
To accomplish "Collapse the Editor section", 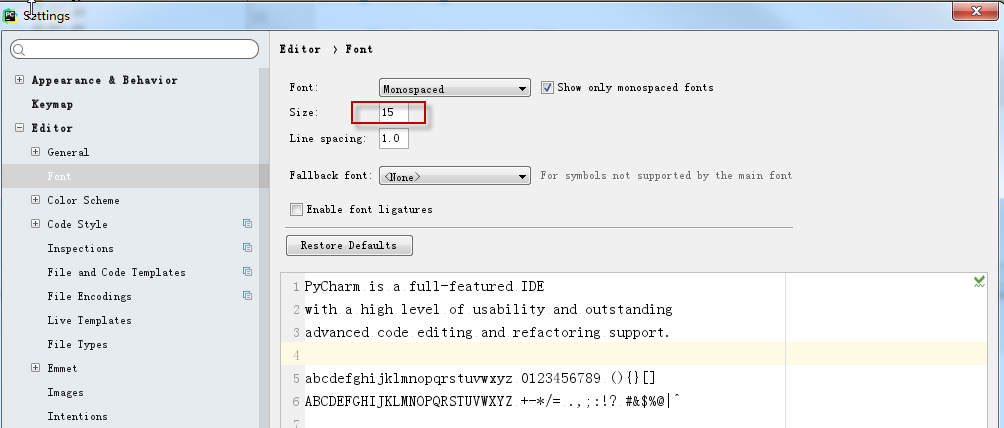I will 19,128.
